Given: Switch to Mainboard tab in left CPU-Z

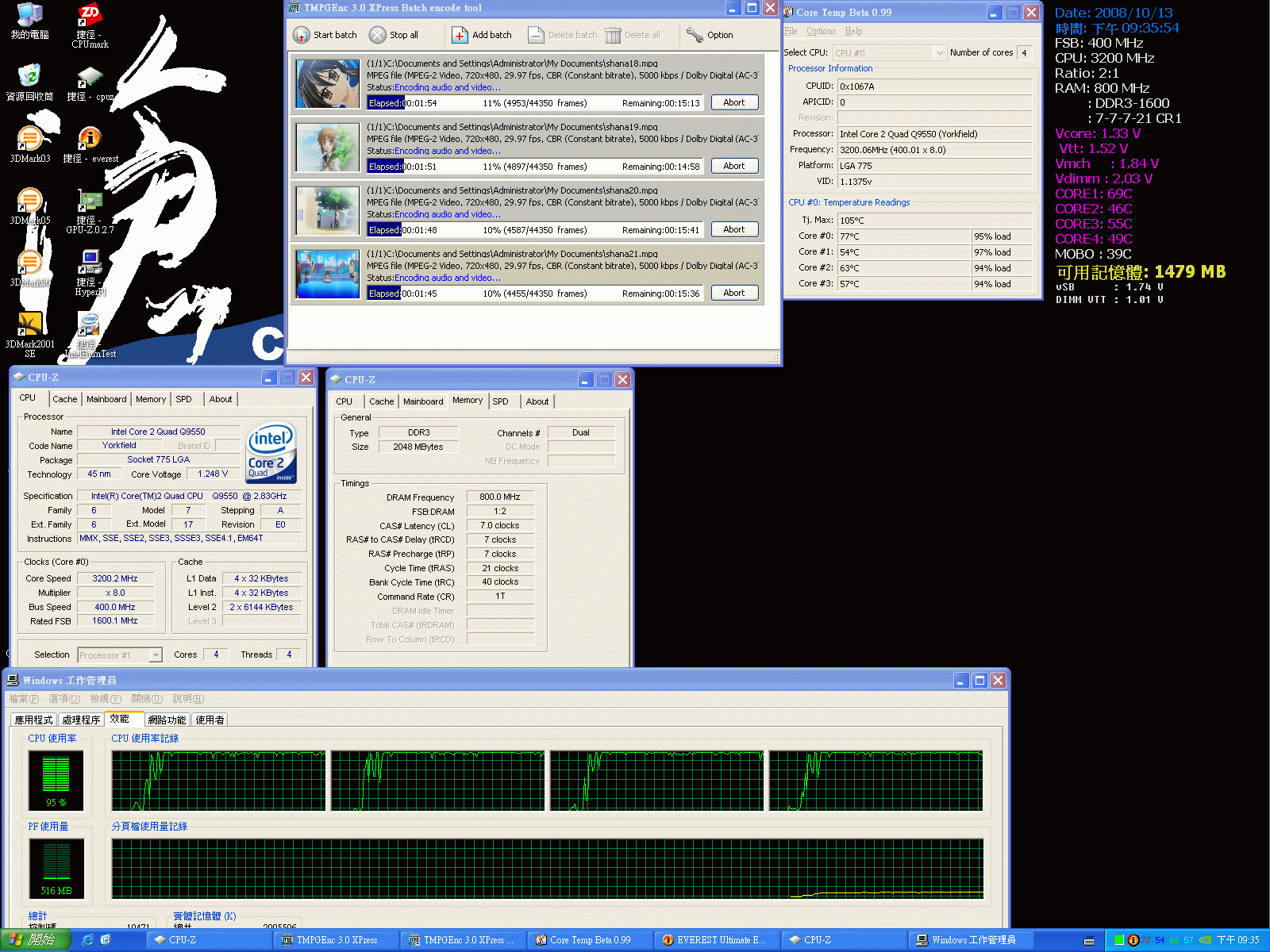Looking at the screenshot, I should click(x=106, y=399).
